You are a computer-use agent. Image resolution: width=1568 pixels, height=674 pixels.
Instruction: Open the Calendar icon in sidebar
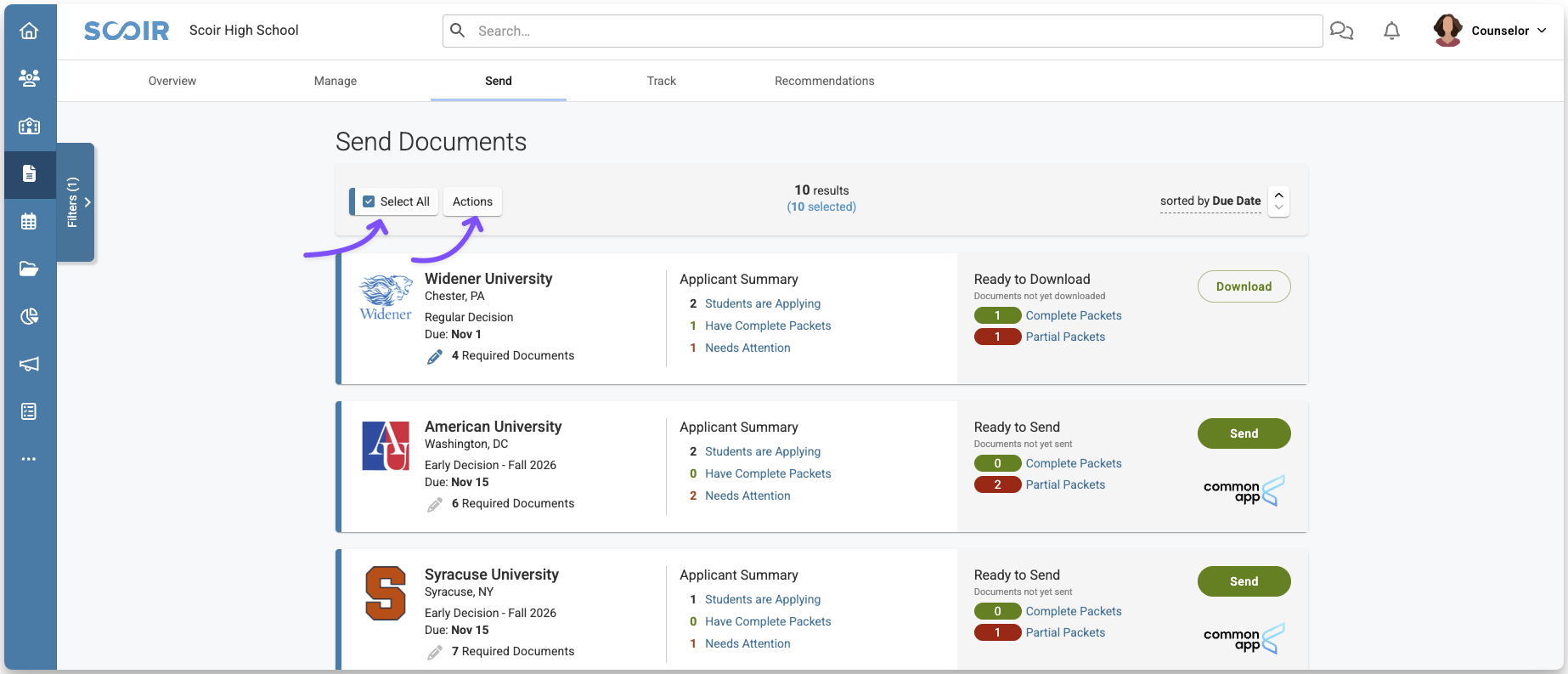click(x=29, y=222)
